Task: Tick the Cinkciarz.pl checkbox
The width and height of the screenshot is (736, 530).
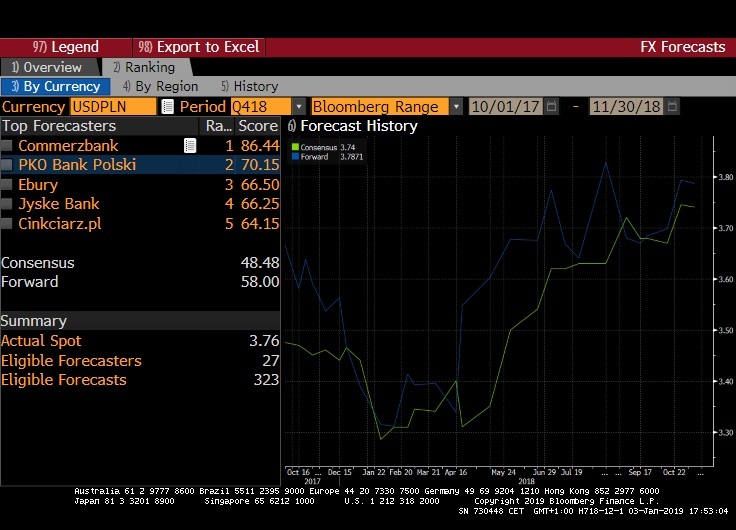Action: (x=8, y=224)
